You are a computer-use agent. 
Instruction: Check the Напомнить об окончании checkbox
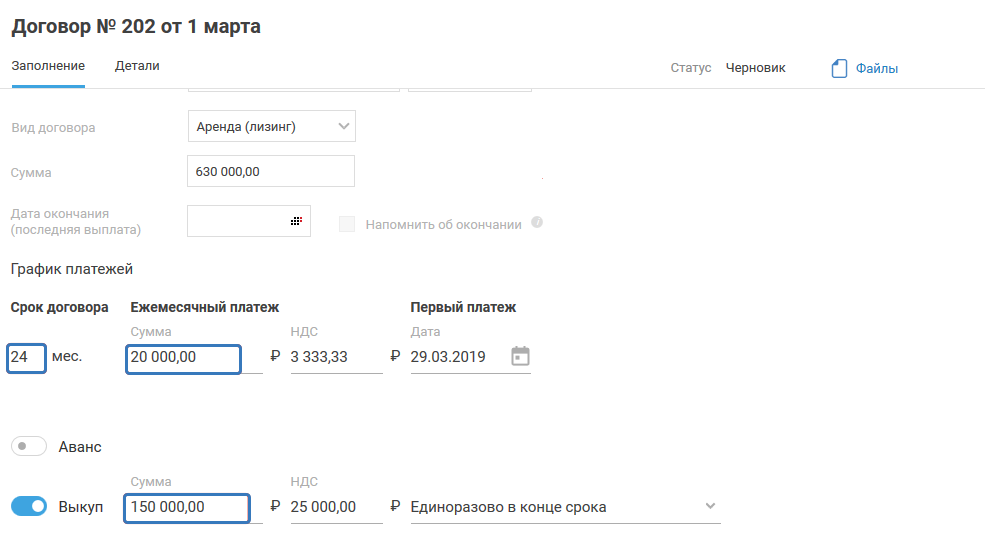click(347, 224)
